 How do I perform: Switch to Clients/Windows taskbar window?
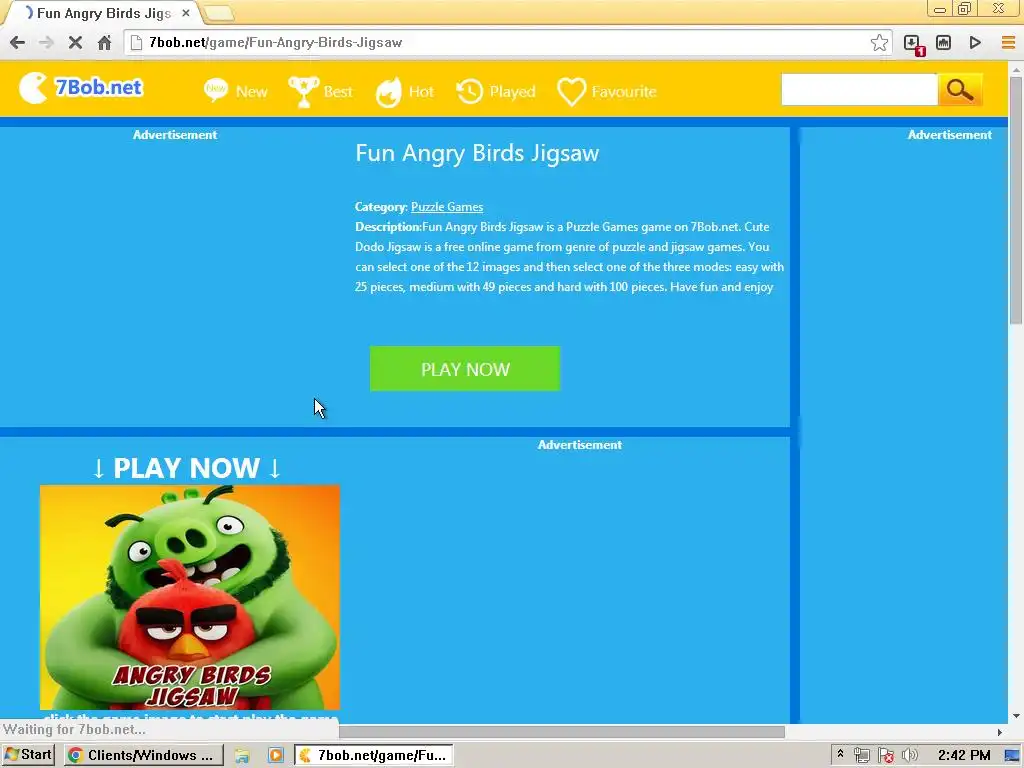(144, 756)
